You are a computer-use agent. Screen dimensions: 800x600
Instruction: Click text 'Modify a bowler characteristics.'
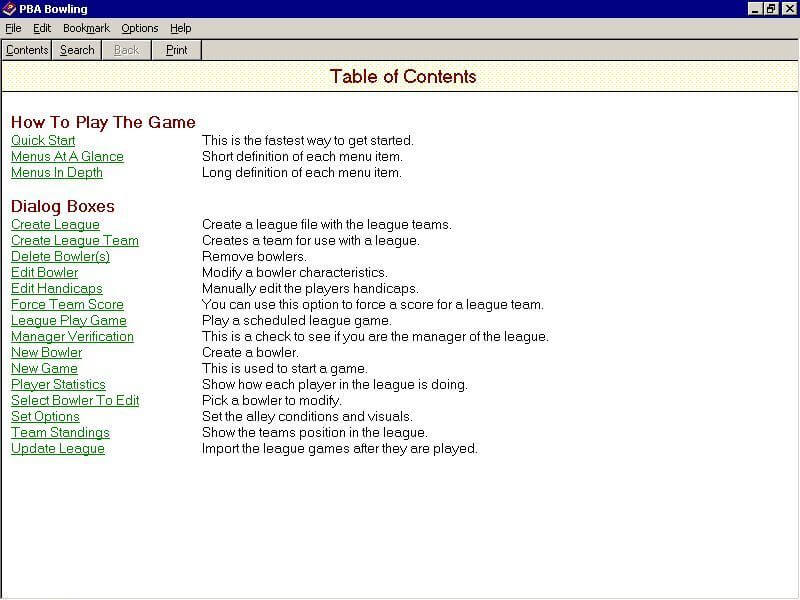(294, 272)
